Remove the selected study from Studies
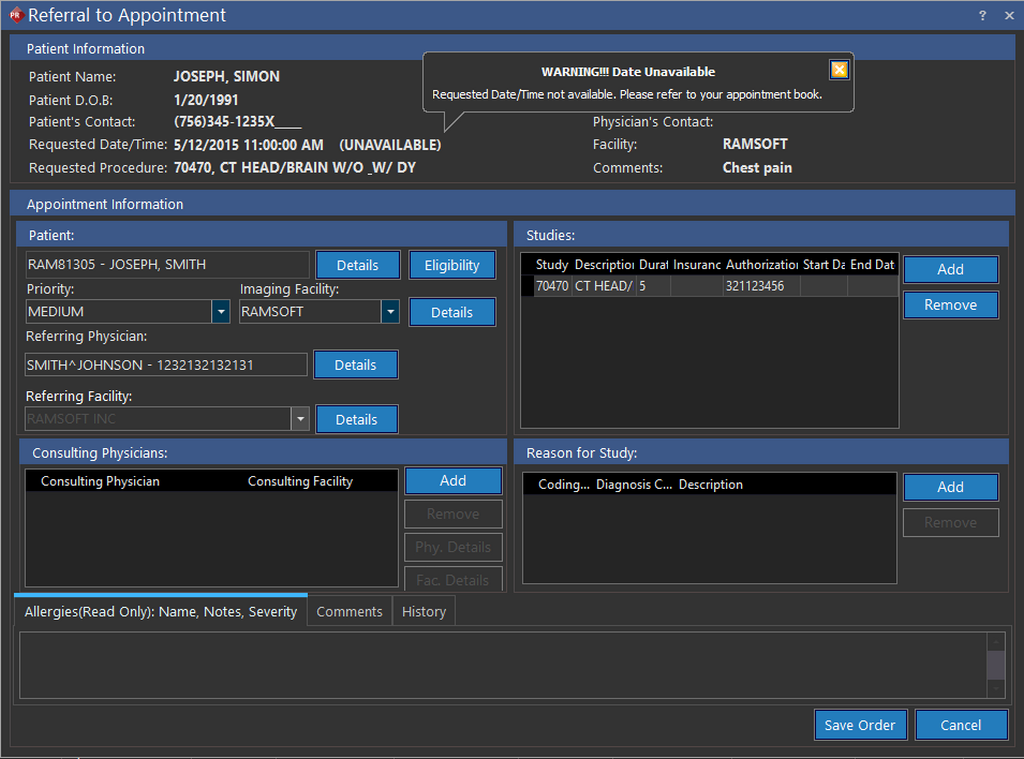Screen dimensions: 1024x759 (x=950, y=305)
